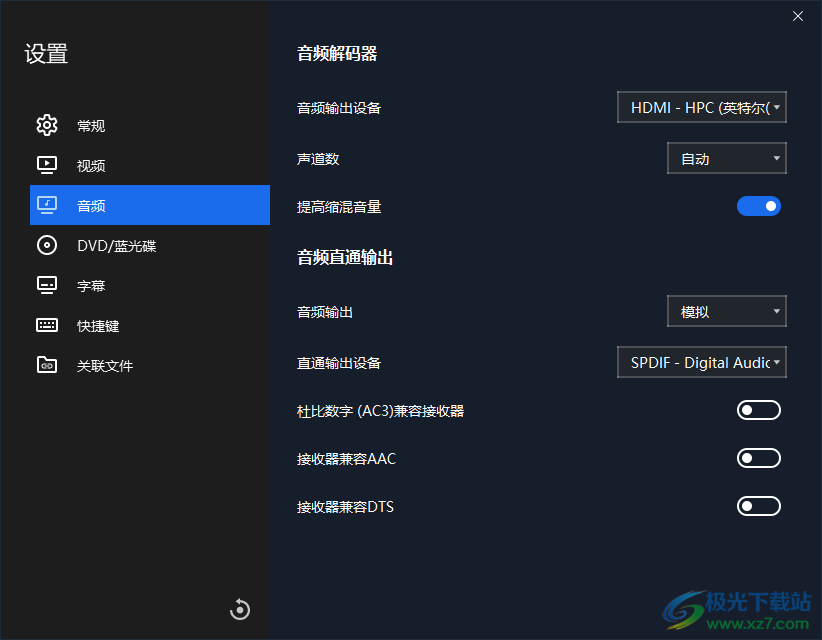Viewport: 822px width, 640px height.
Task: Click the 音频解码器 section heading
Action: click(x=337, y=53)
